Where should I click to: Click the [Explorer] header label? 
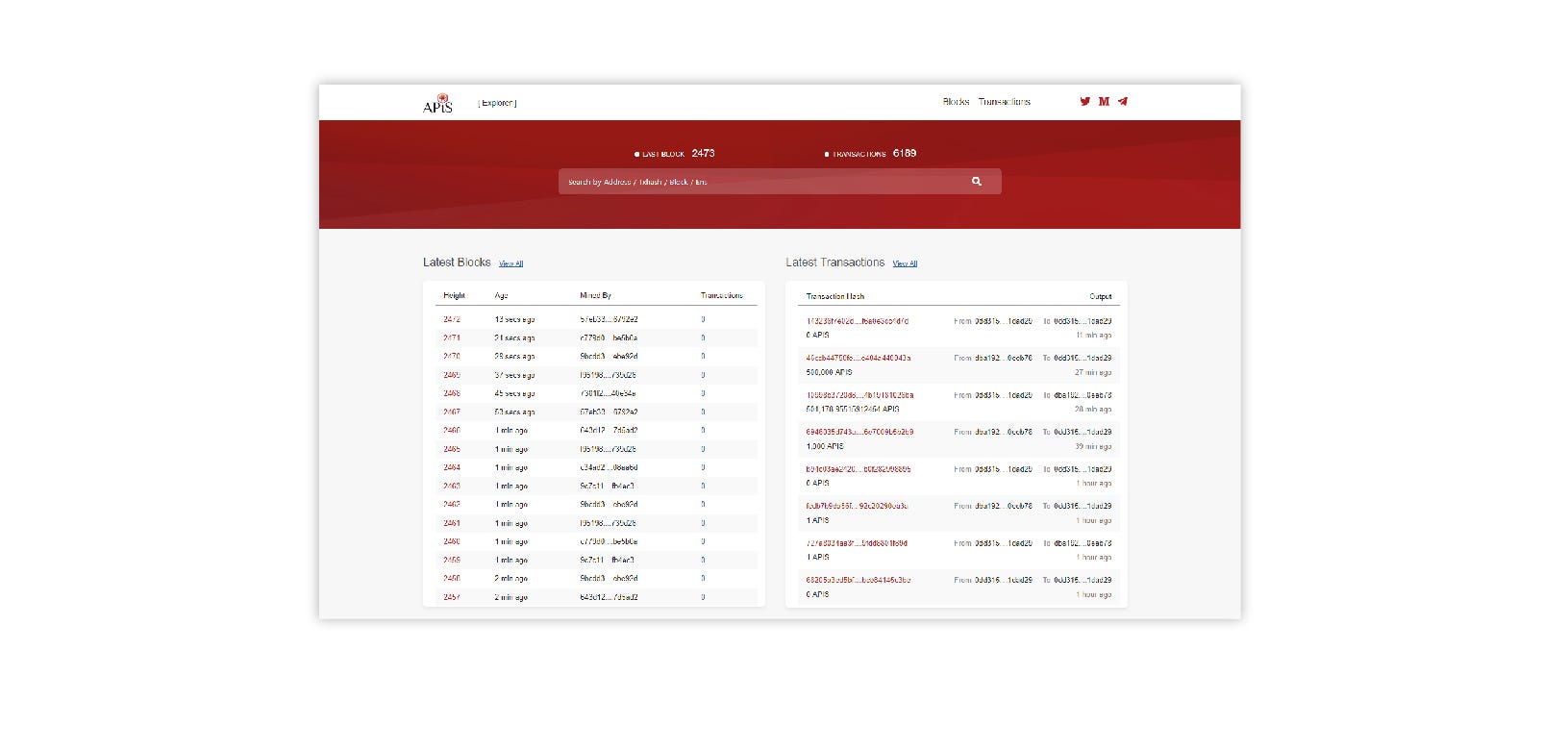click(497, 103)
